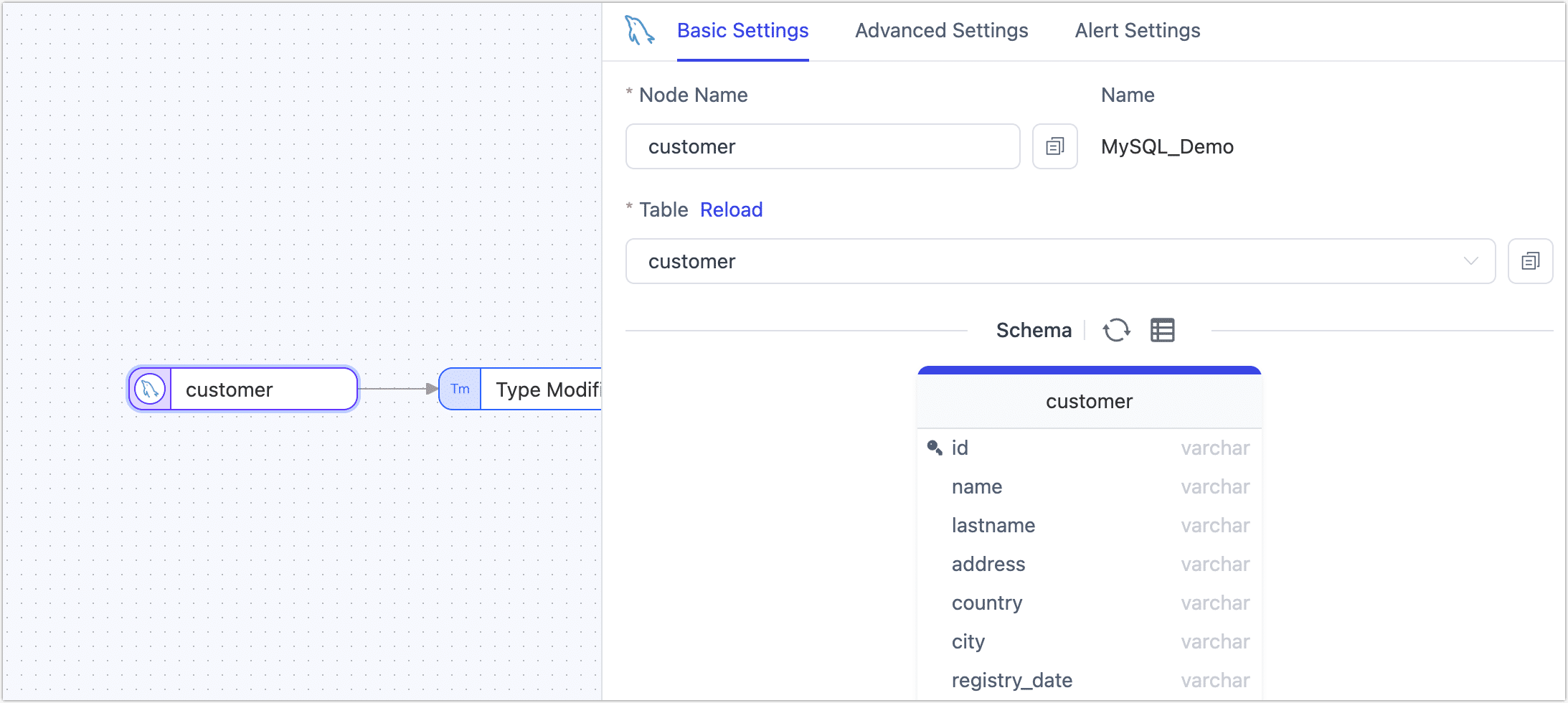This screenshot has height=703, width=1568.
Task: Select the Basic Settings tab
Action: tap(742, 30)
